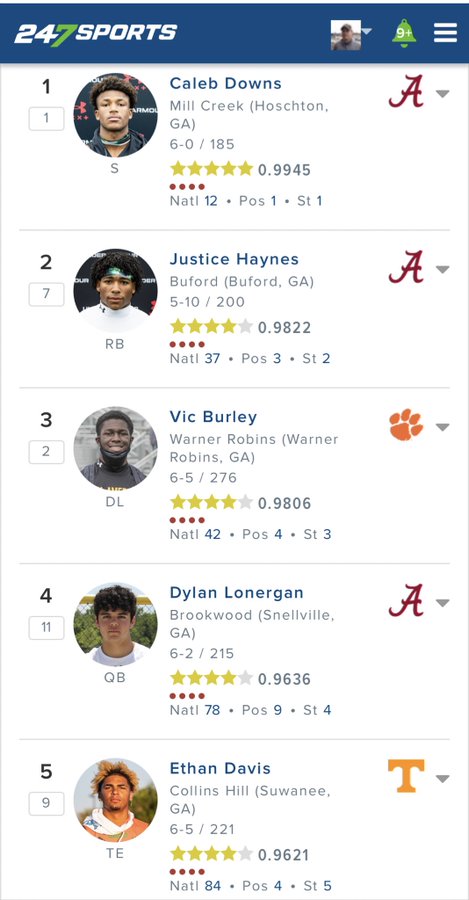The image size is (469, 900).
Task: Click Dylan Lonergan name link
Action: [x=237, y=592]
